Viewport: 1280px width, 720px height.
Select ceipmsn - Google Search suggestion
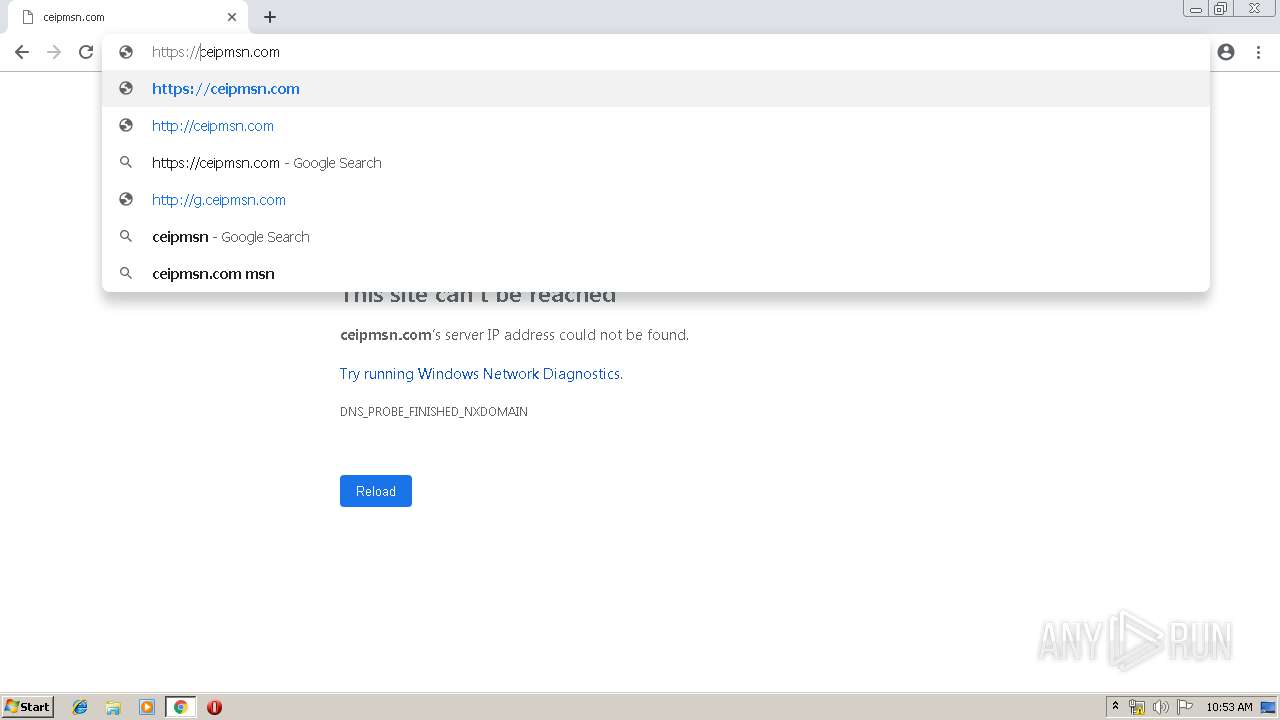coord(656,236)
